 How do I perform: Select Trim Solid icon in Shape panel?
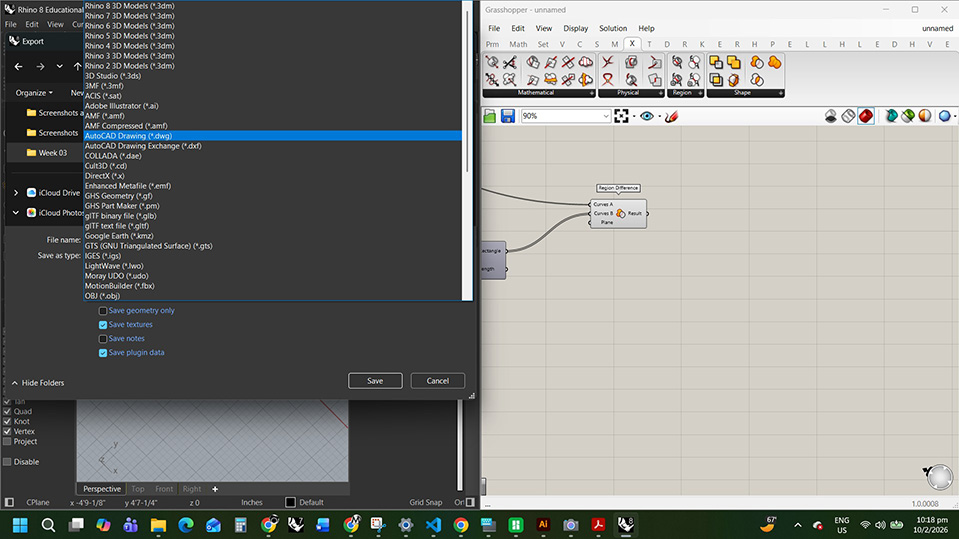coord(733,80)
